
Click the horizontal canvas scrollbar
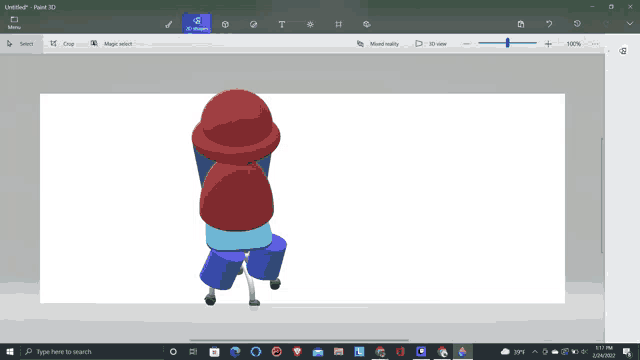[x=299, y=340]
